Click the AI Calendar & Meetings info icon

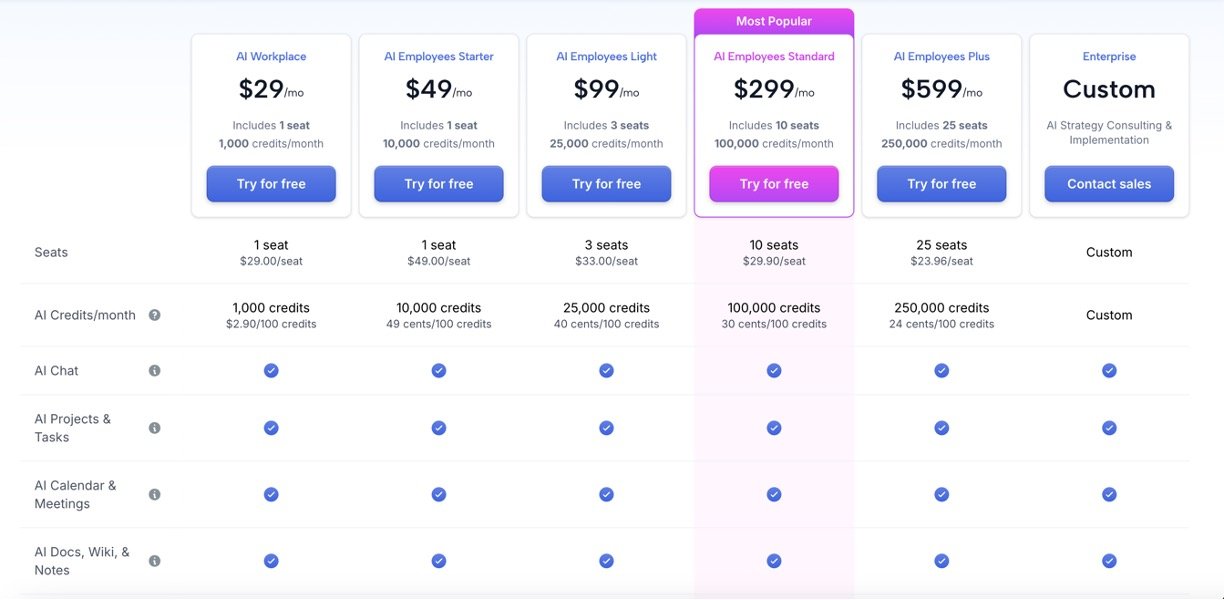point(155,494)
